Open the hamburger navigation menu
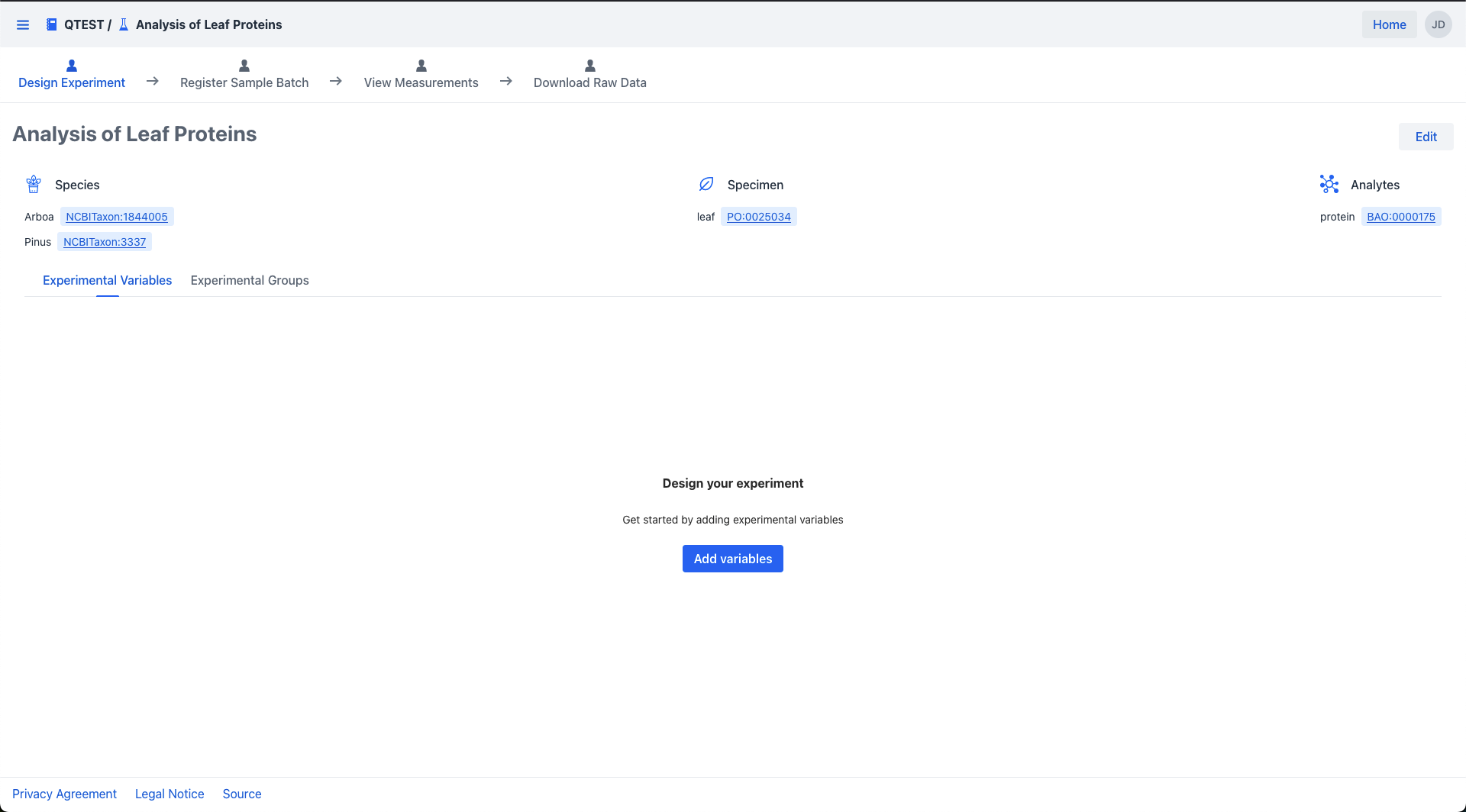The image size is (1466, 812). tap(23, 24)
